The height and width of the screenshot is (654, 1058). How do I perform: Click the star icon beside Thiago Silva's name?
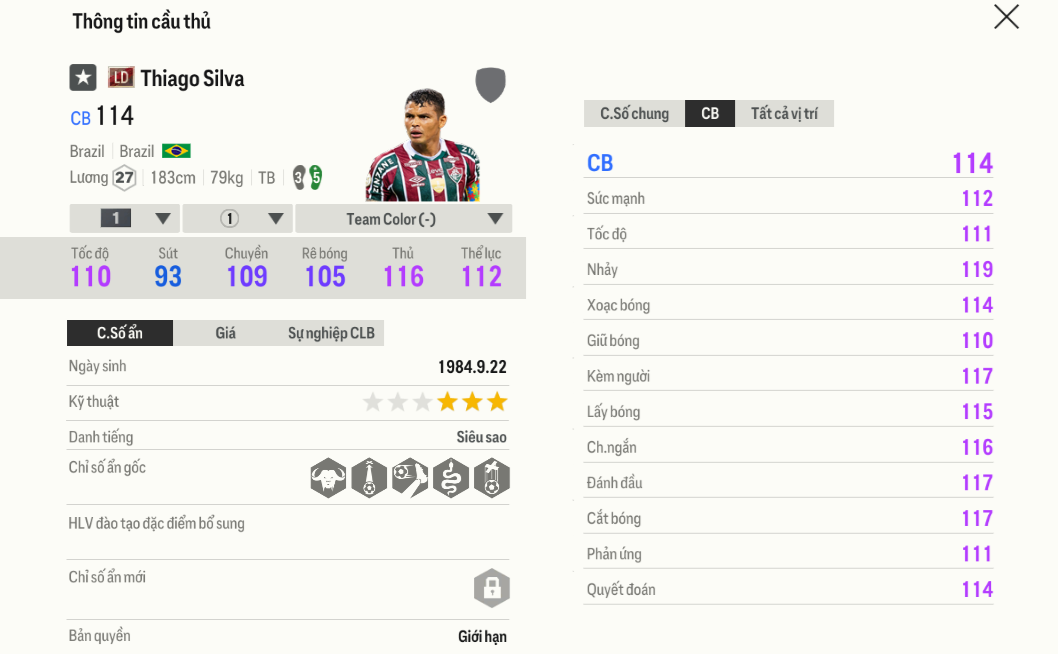click(81, 78)
